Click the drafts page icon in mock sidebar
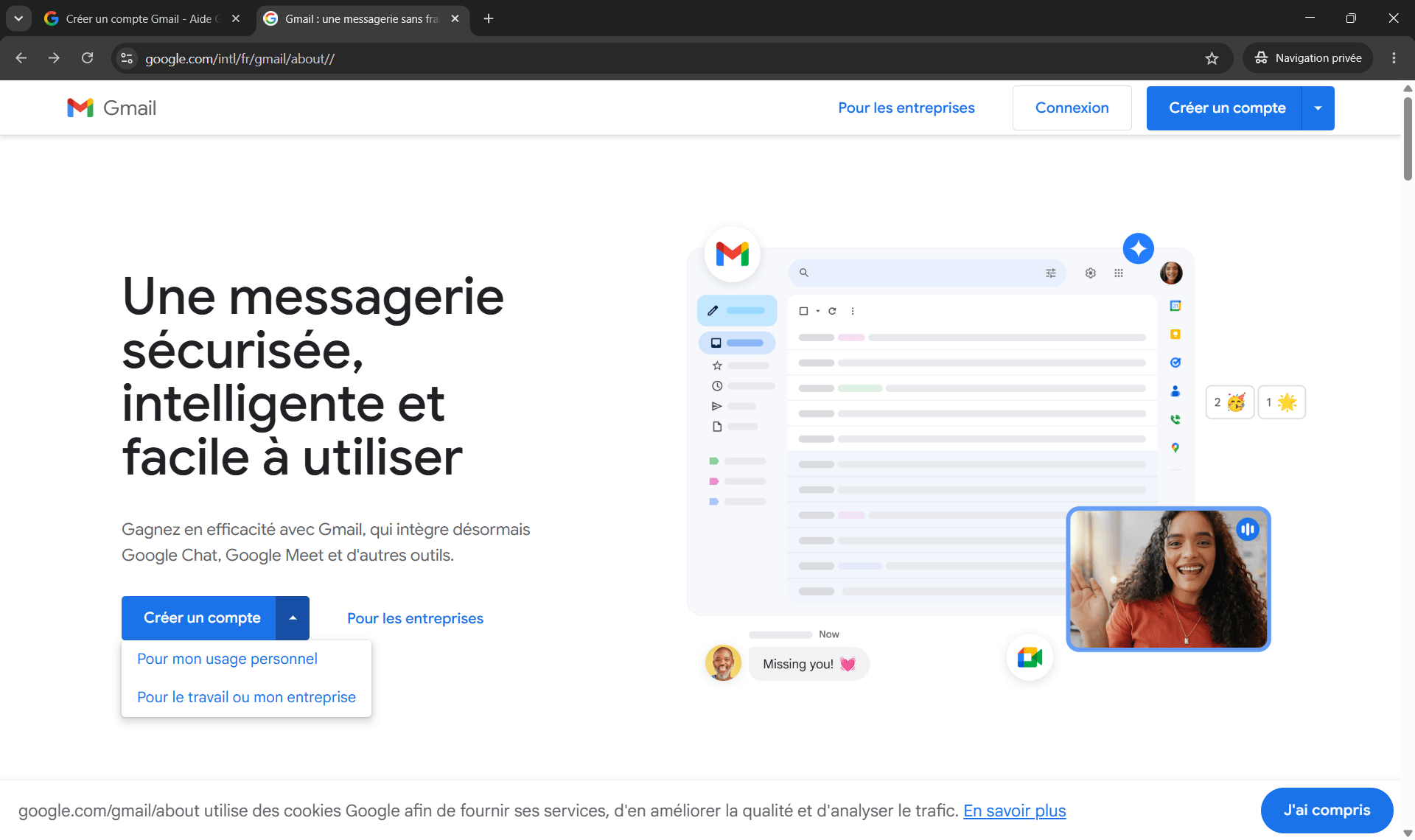Screen dimensions: 1415x840 tap(717, 427)
